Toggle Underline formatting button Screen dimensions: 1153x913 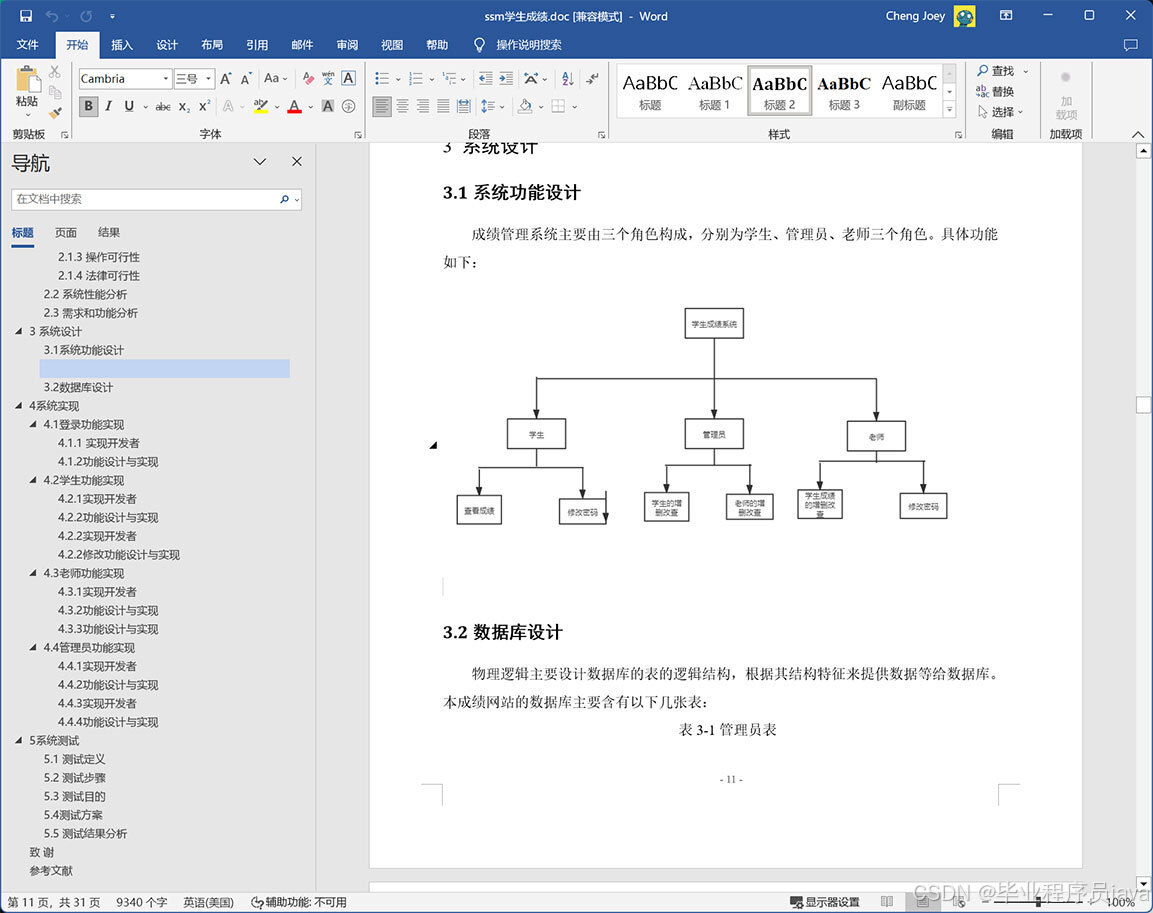click(129, 107)
